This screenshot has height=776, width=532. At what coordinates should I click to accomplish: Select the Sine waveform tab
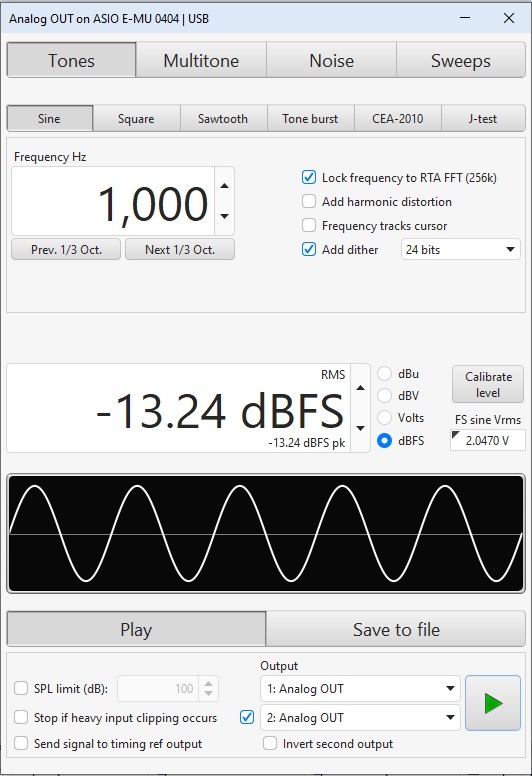(x=49, y=119)
